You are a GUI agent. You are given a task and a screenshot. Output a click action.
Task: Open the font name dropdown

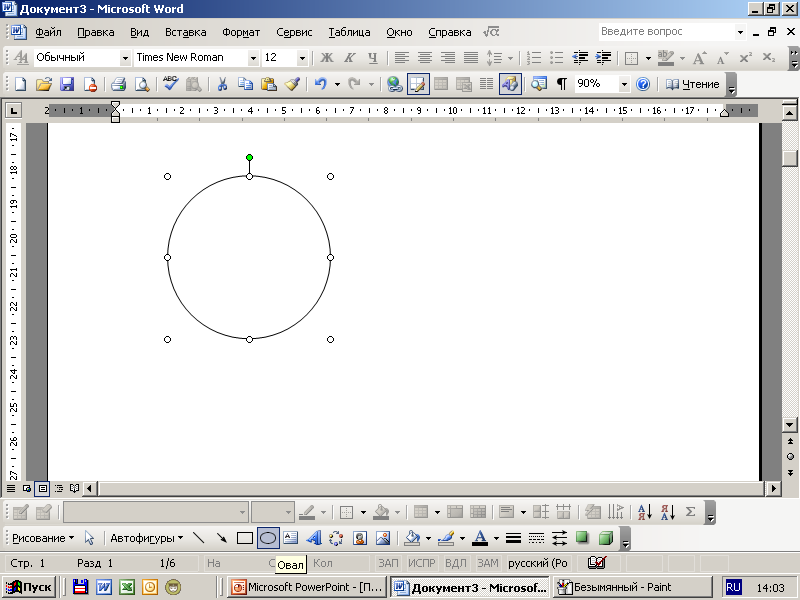coord(253,58)
